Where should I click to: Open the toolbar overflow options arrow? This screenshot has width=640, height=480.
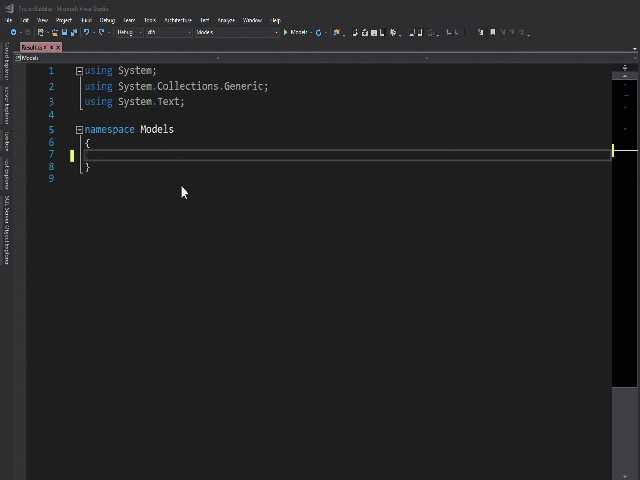[x=529, y=35]
